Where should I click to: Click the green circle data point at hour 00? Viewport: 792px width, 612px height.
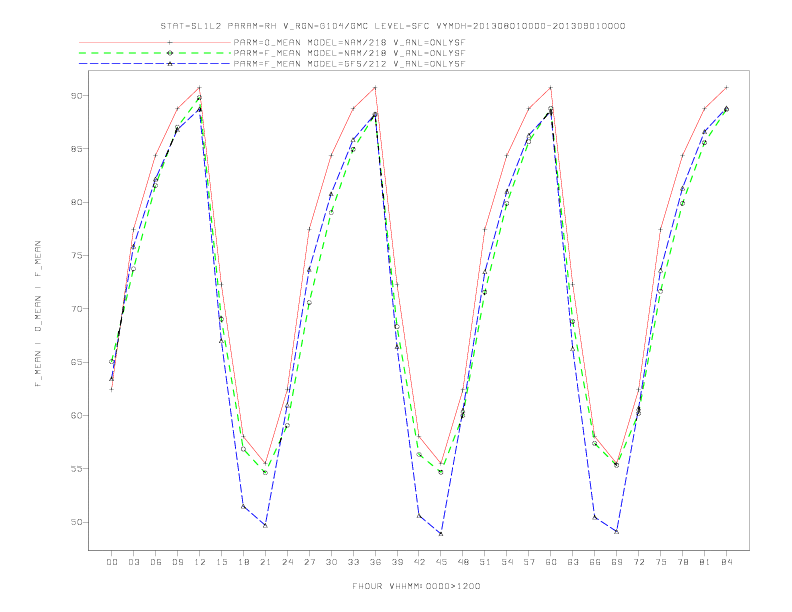(112, 362)
